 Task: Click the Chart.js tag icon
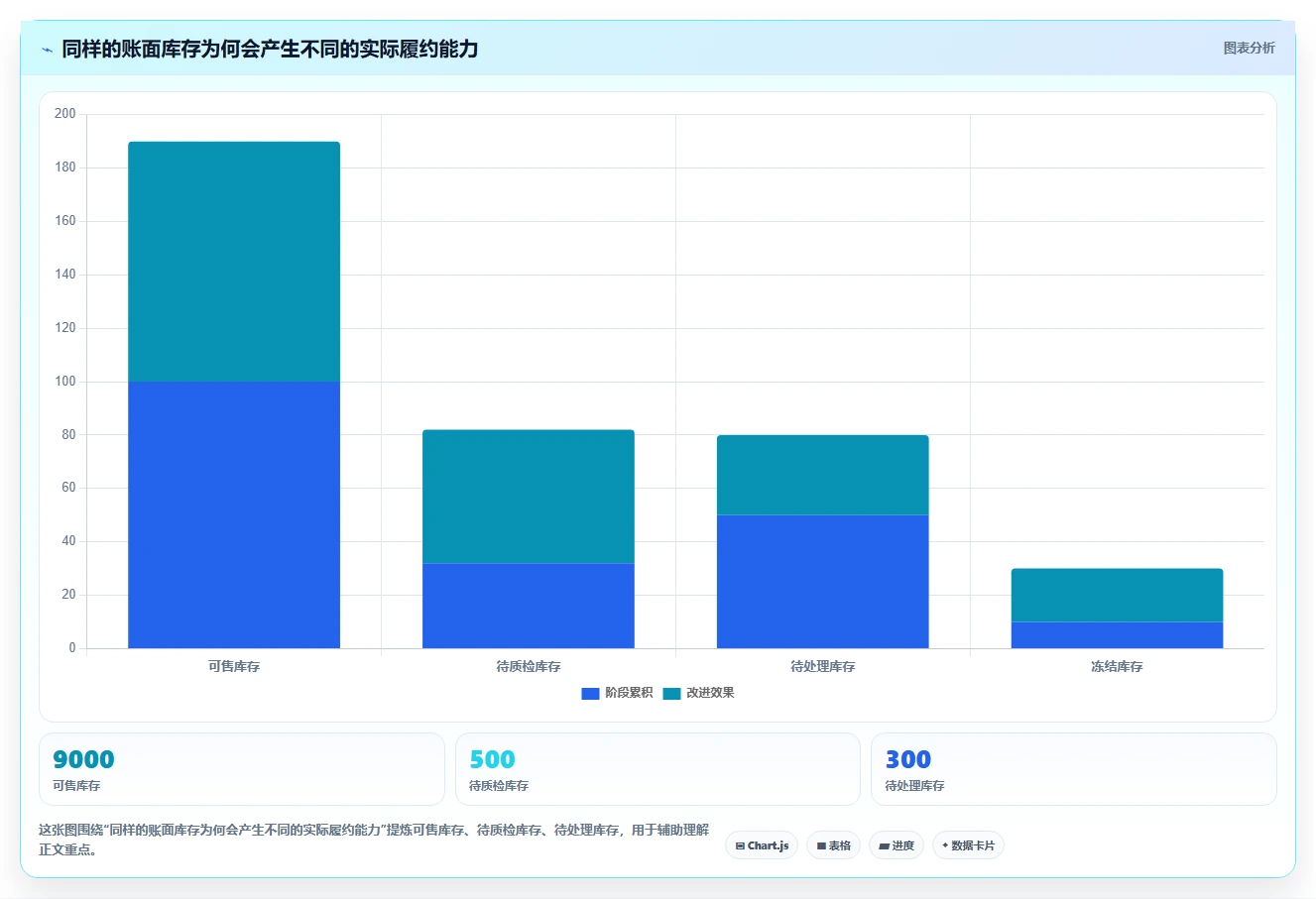(x=740, y=846)
